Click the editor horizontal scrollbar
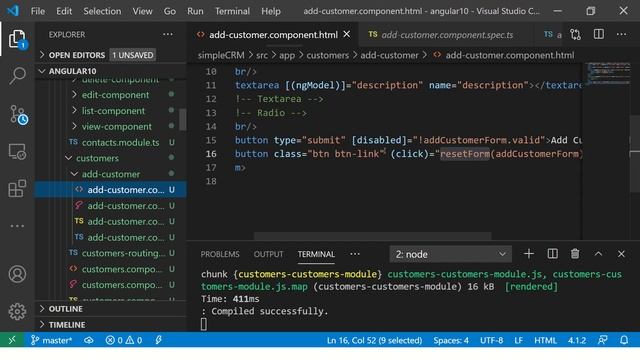This screenshot has width=640, height=360. coord(373,236)
